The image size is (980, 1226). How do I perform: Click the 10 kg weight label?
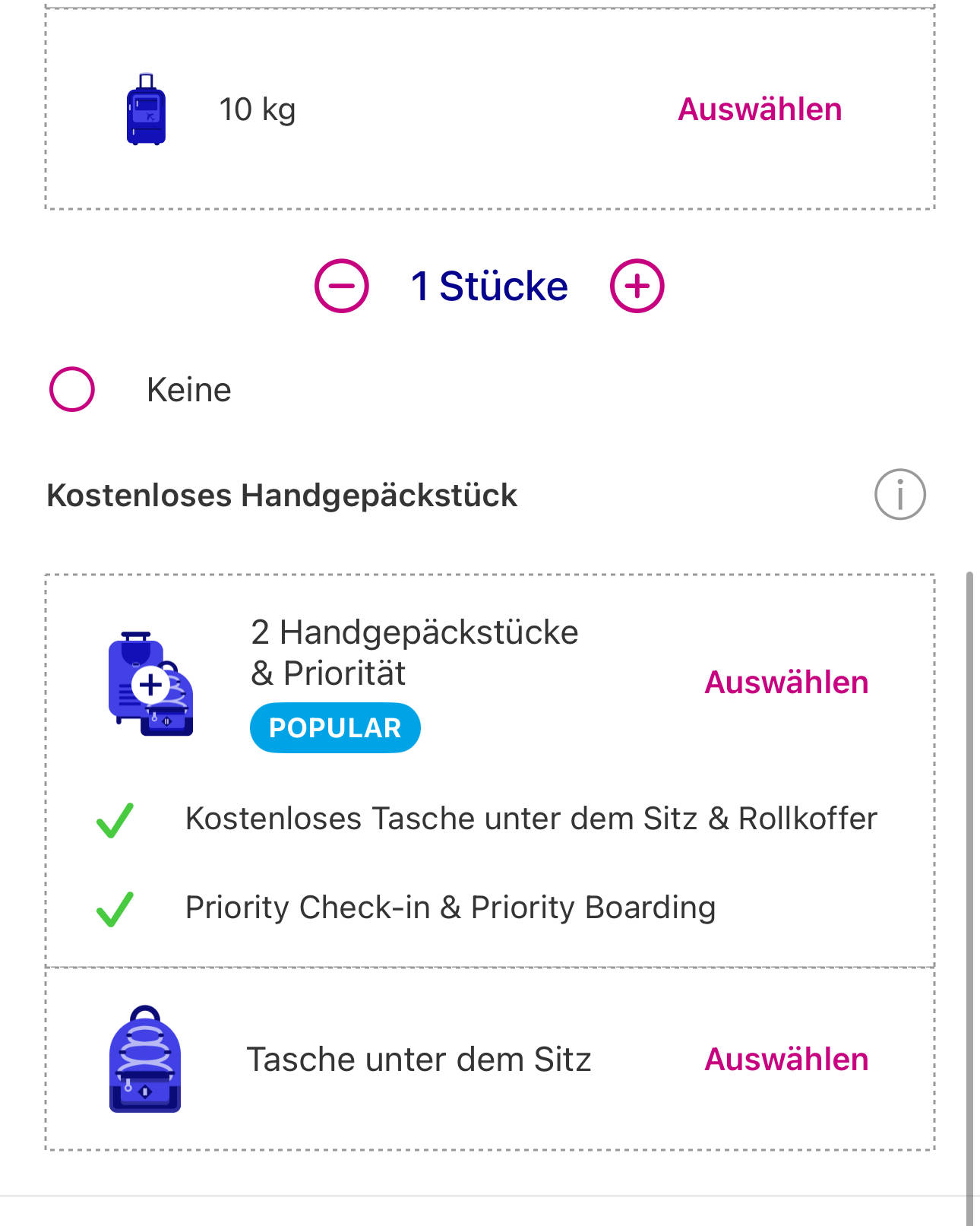[258, 109]
